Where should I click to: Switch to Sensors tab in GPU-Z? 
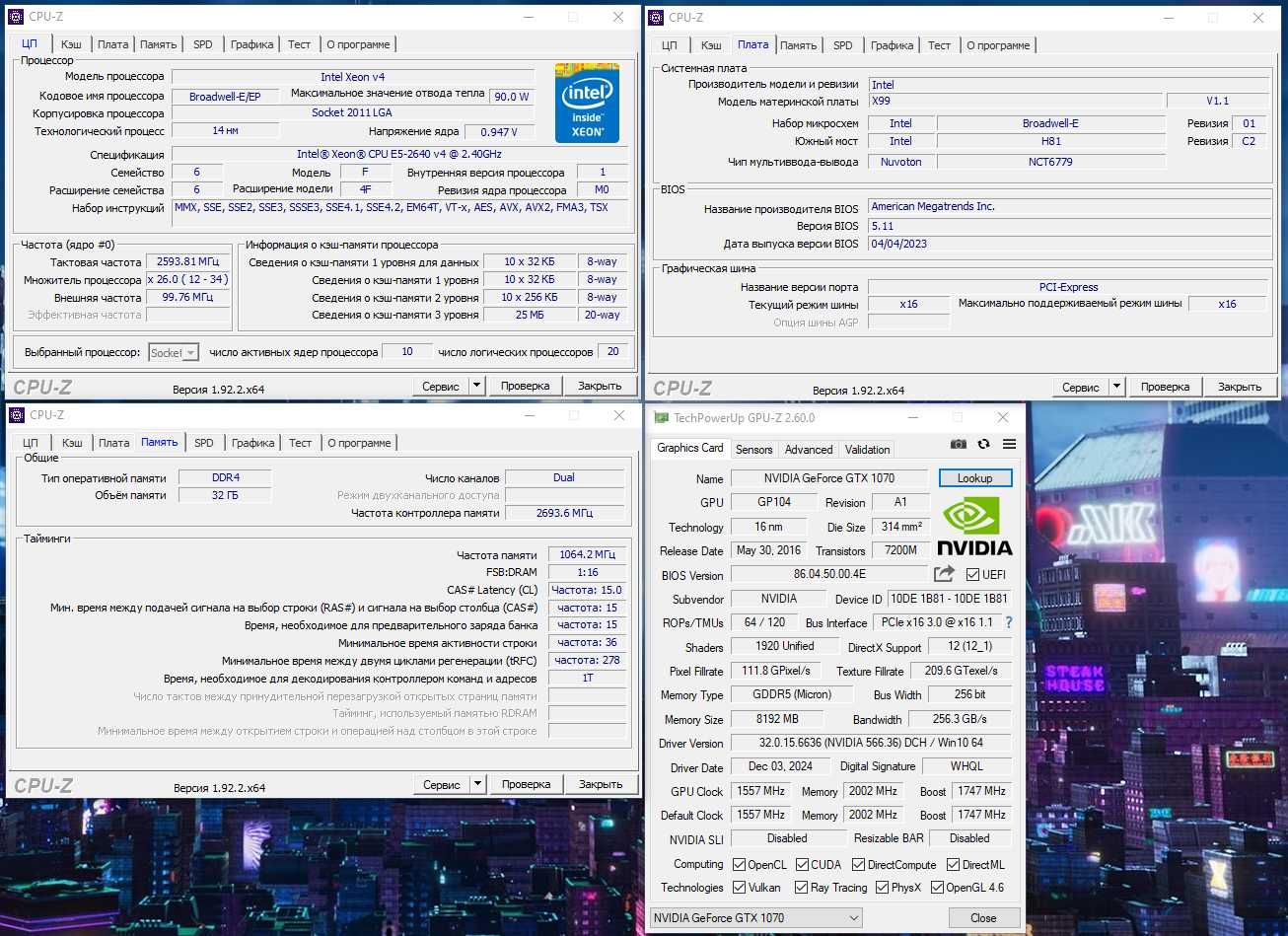[x=754, y=449]
